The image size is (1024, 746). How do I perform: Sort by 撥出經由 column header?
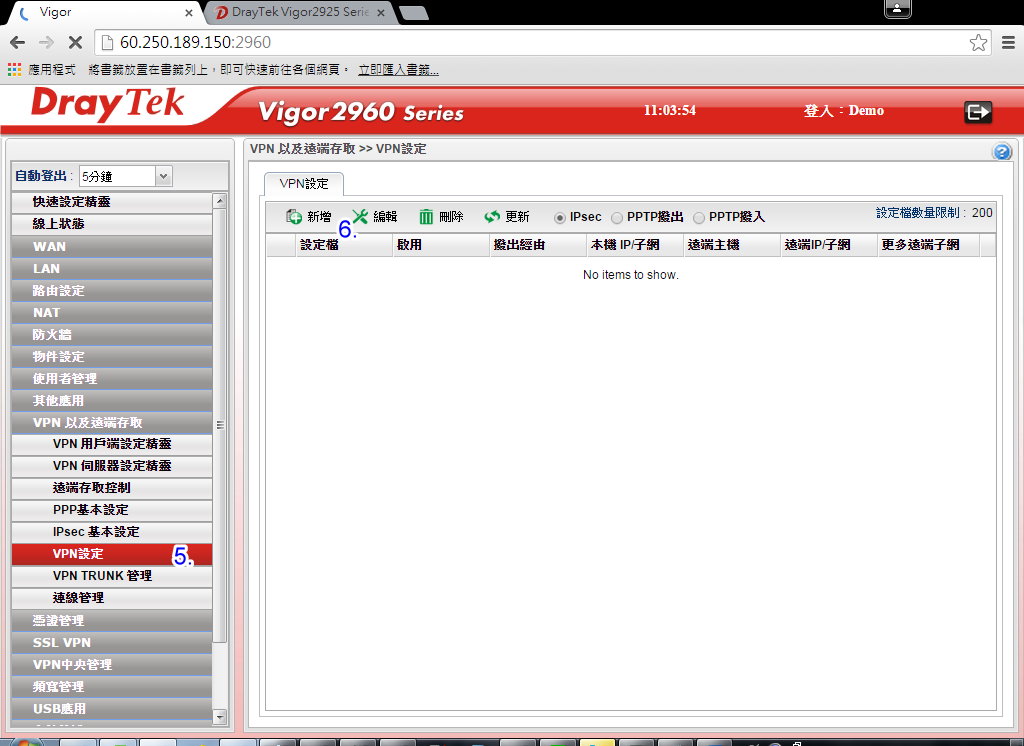tap(538, 245)
